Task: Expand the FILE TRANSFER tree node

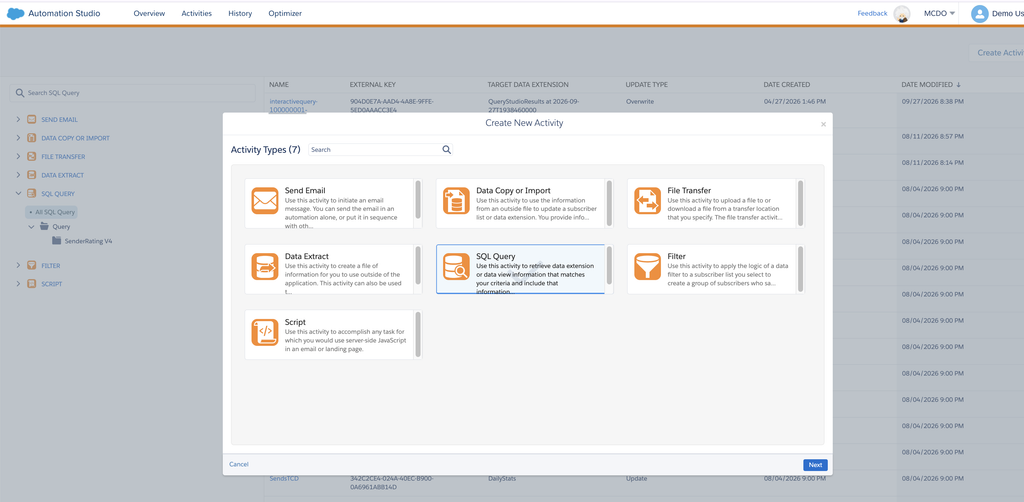Action: pos(18,157)
